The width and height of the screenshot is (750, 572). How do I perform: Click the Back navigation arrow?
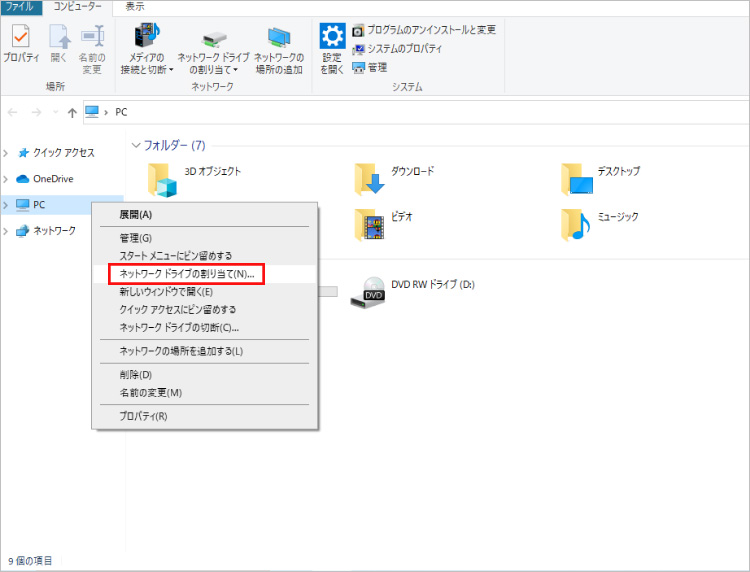[x=13, y=112]
